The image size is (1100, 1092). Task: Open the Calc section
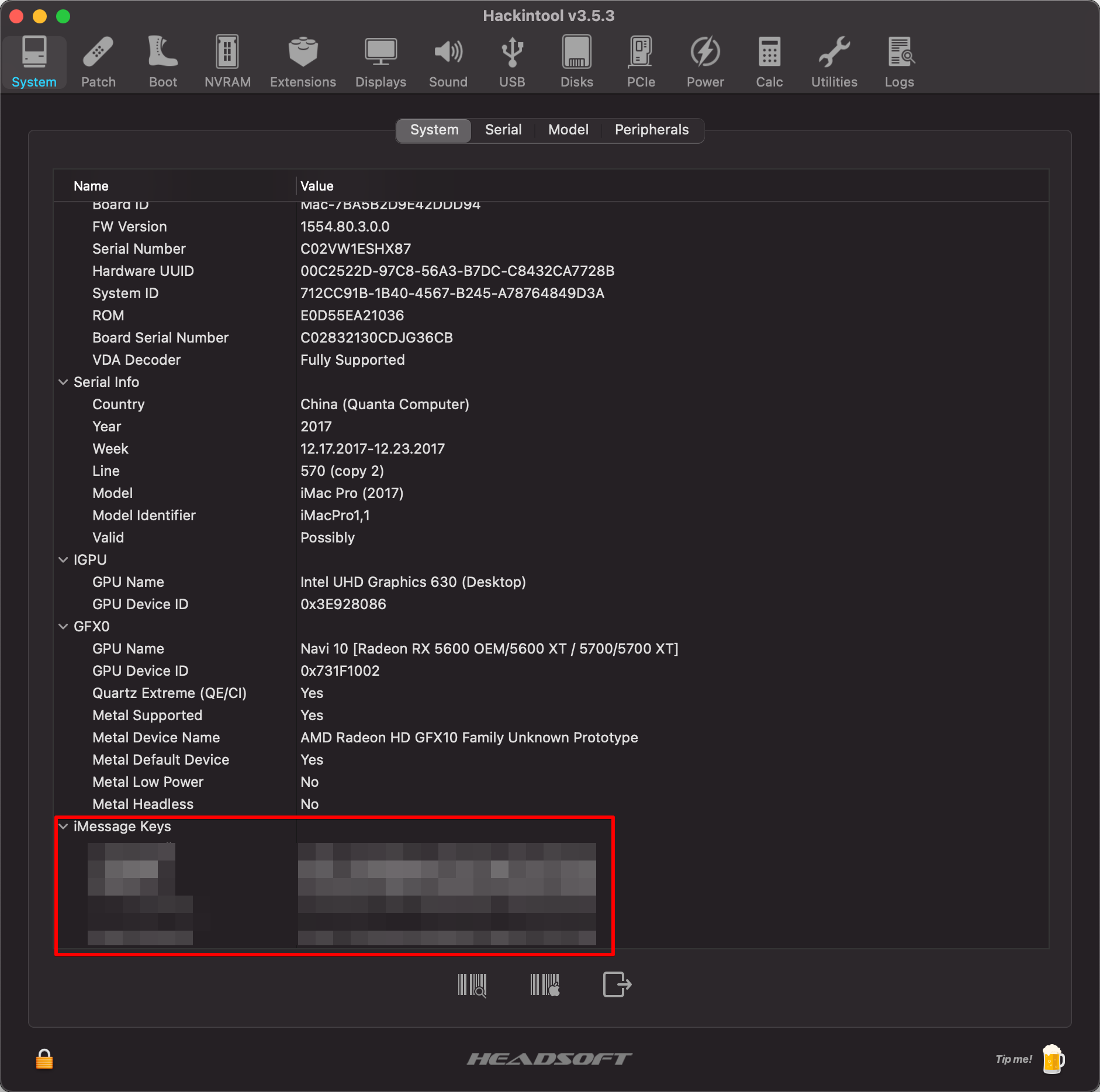tap(769, 62)
